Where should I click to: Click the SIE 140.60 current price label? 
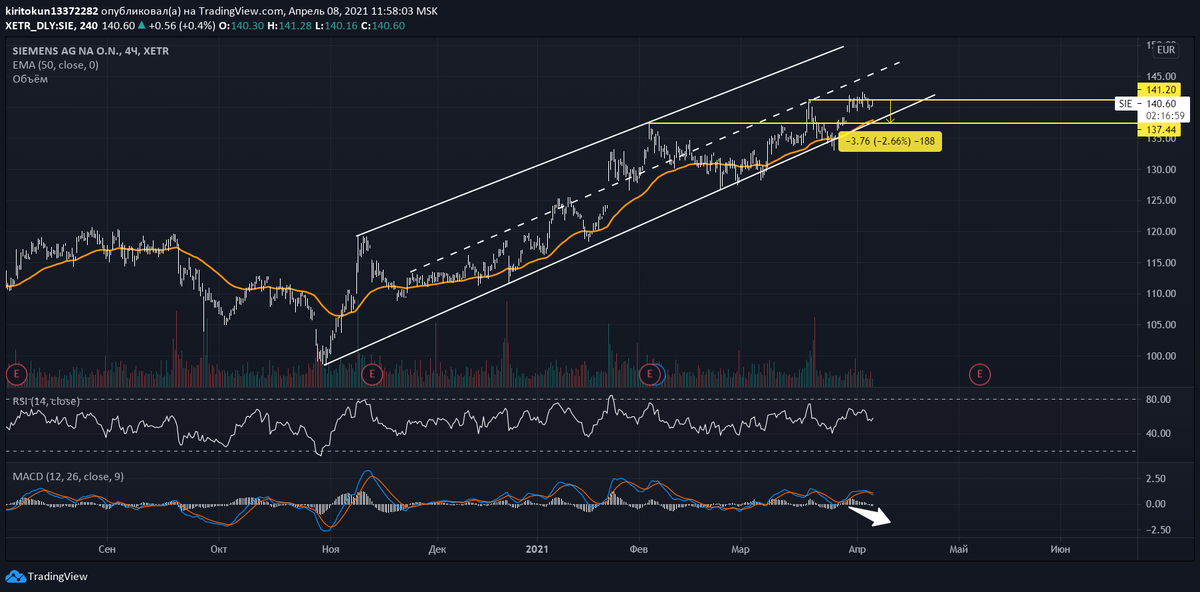(x=1150, y=103)
